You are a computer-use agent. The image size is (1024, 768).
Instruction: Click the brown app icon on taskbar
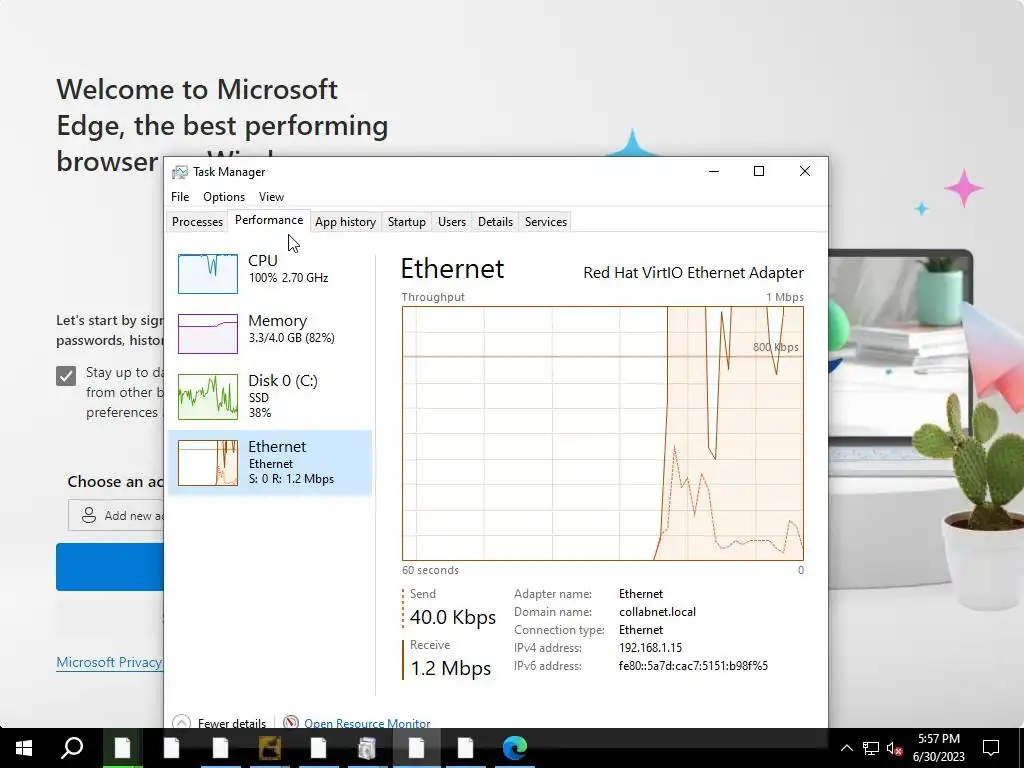[269, 747]
